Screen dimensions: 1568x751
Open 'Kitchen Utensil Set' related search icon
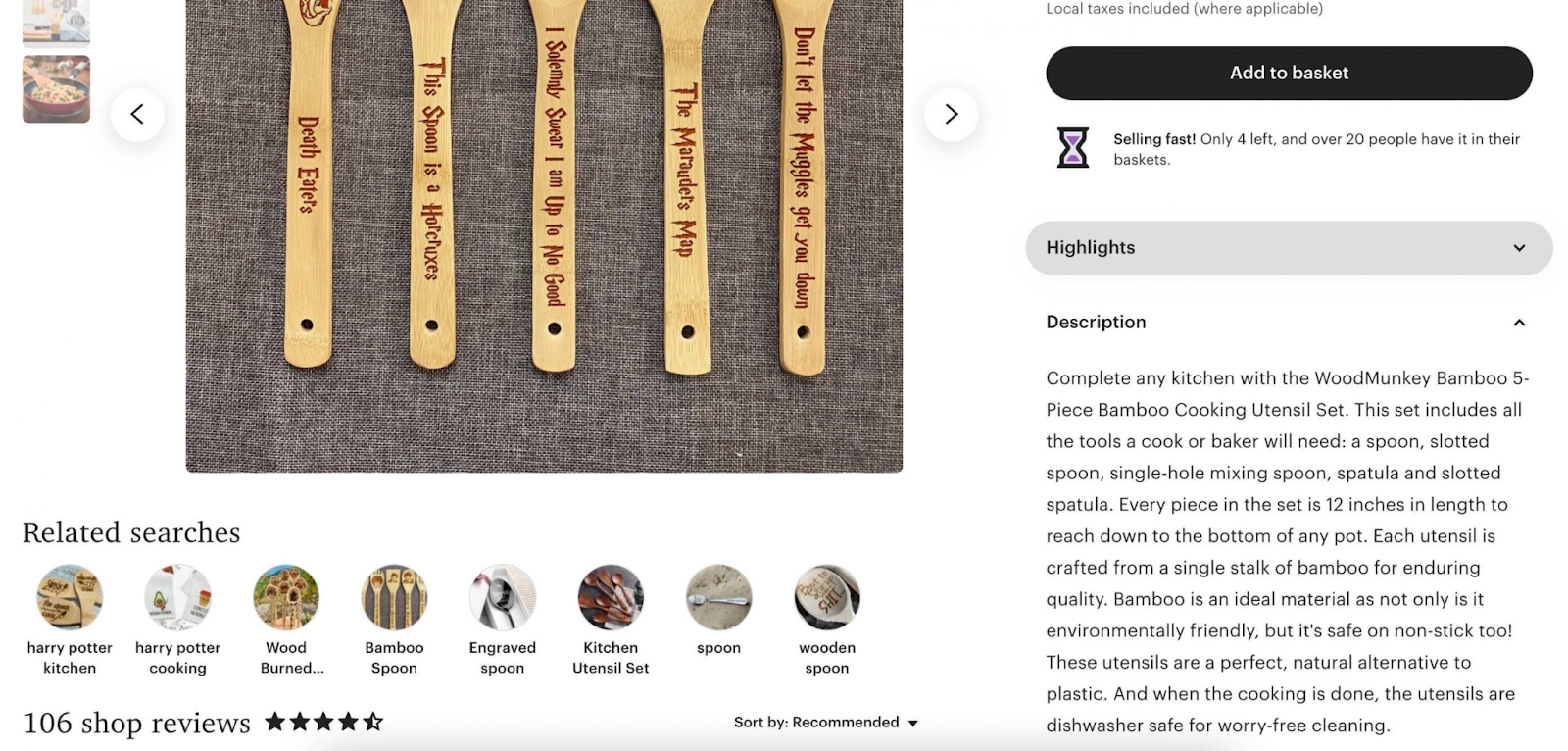(611, 597)
